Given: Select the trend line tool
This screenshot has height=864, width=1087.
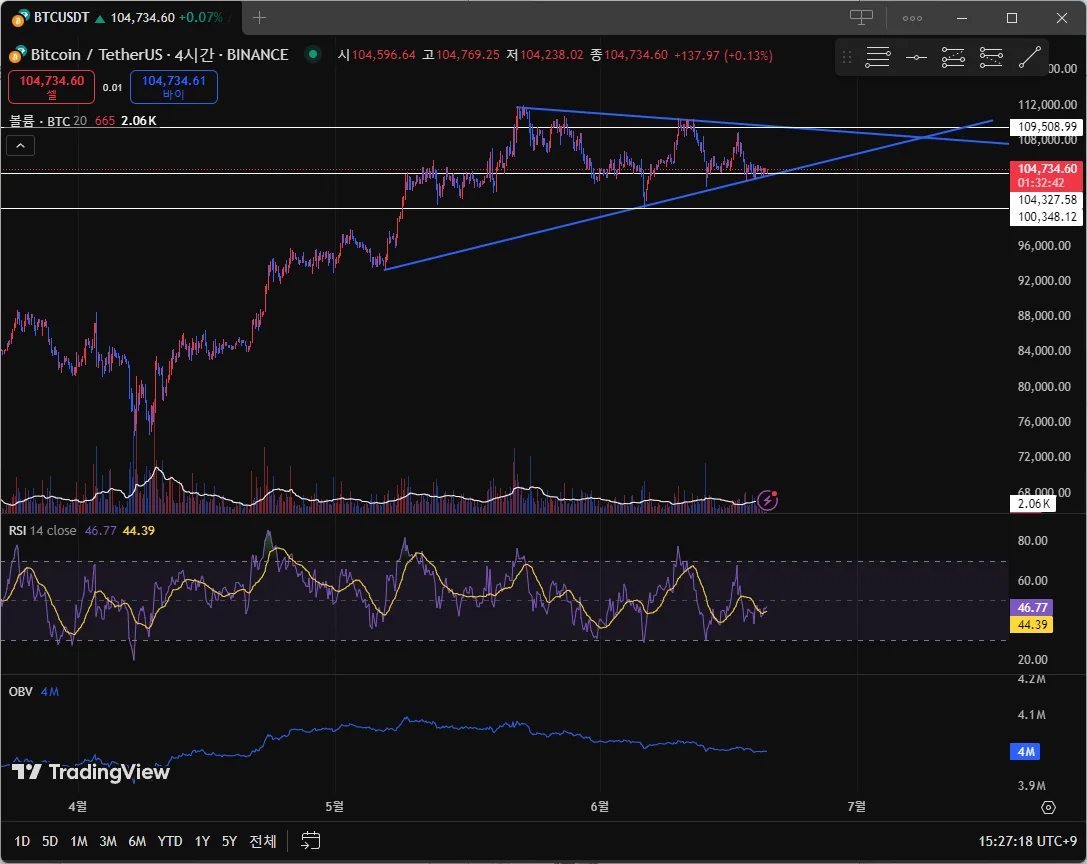Looking at the screenshot, I should click(1029, 58).
